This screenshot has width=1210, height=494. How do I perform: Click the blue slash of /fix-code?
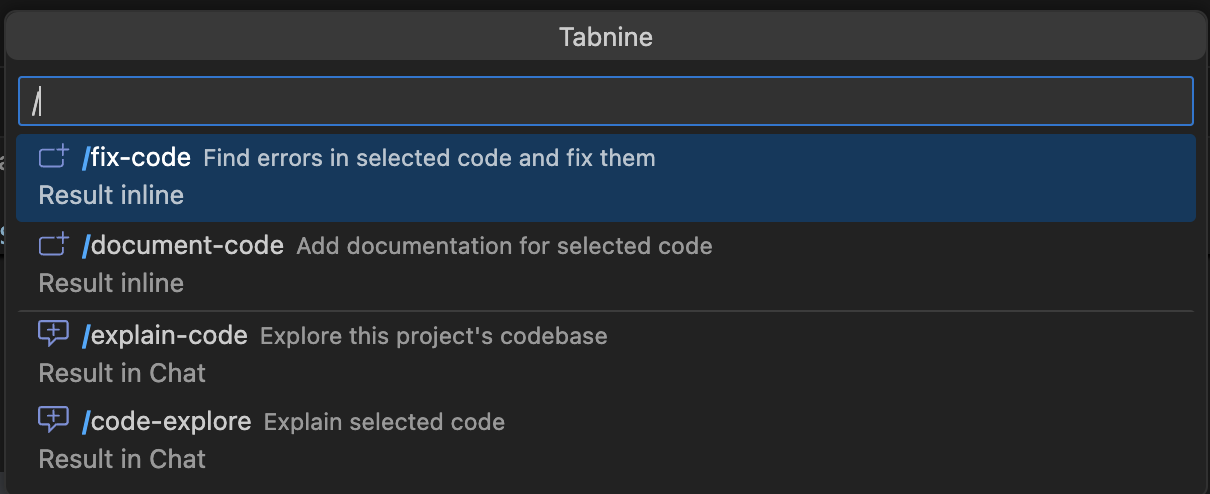86,157
